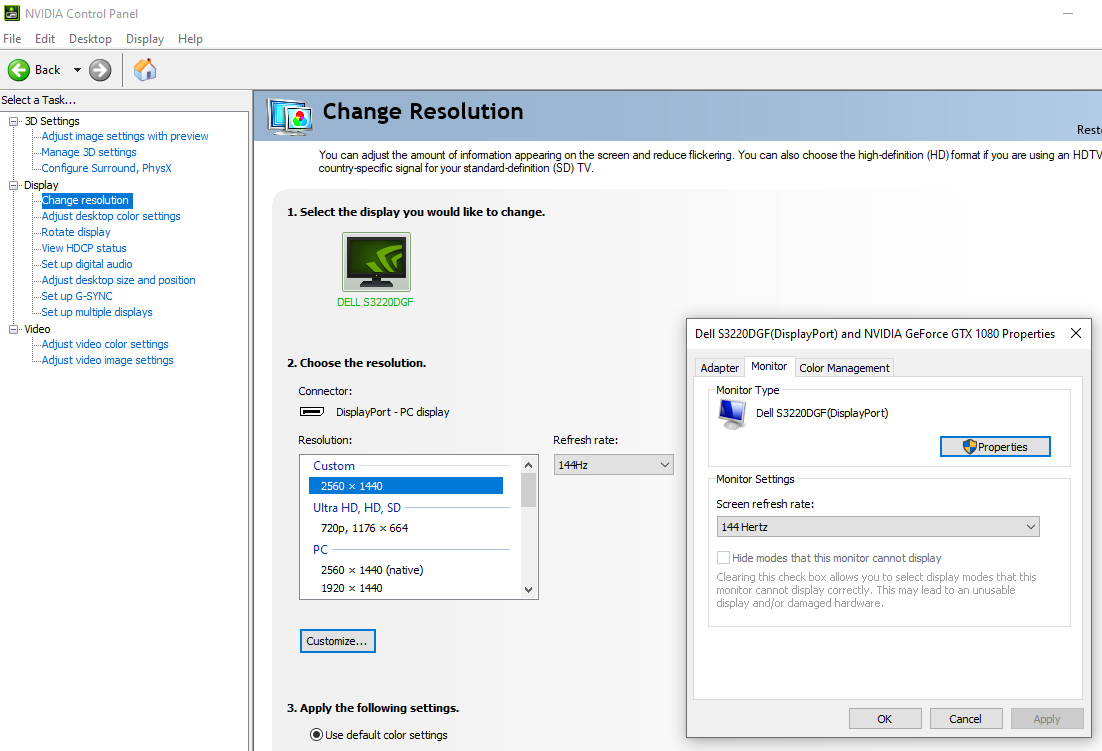Collapse the Video tree node
This screenshot has width=1102, height=751.
click(13, 329)
